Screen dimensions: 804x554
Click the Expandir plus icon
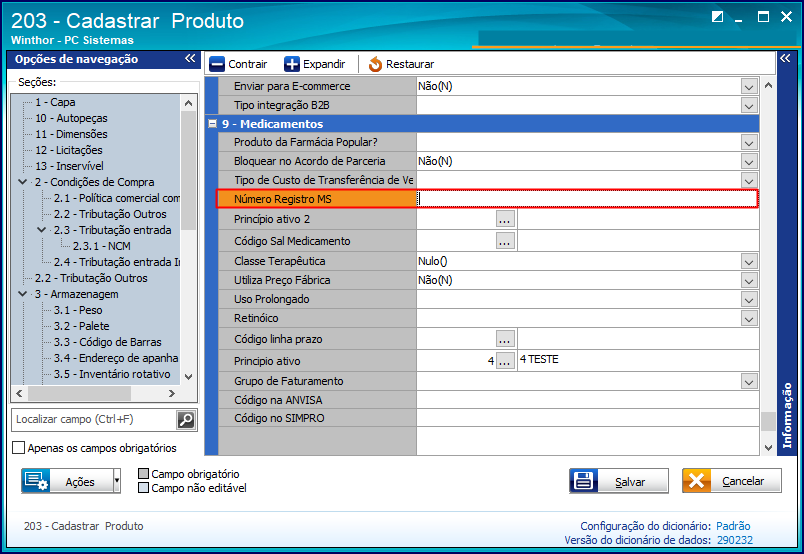[292, 64]
